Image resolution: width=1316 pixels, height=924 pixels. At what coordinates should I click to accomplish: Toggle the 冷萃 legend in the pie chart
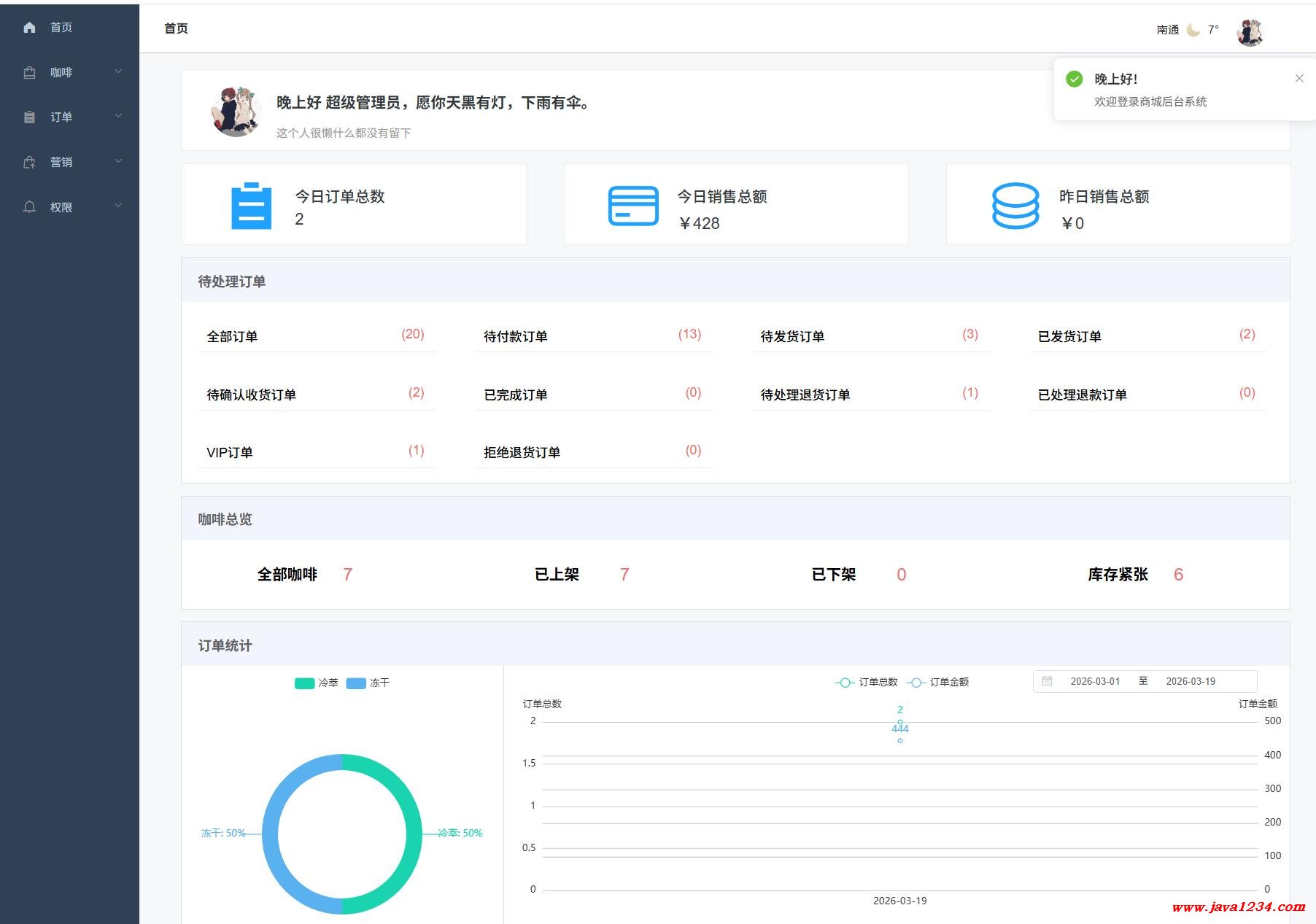(x=317, y=683)
